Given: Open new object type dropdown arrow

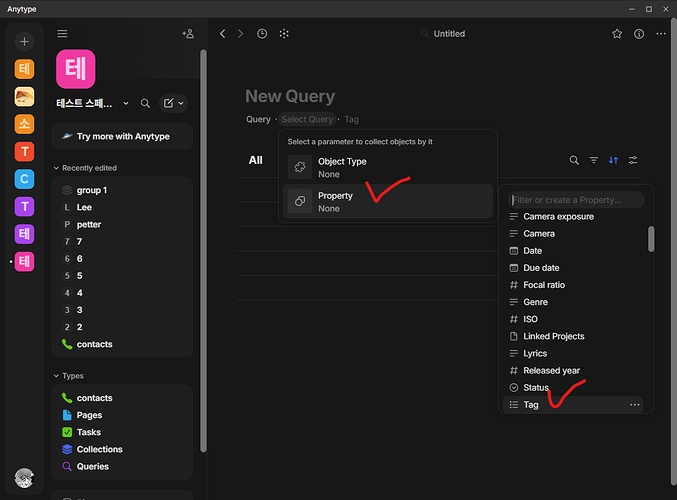Looking at the screenshot, I should click(x=181, y=103).
